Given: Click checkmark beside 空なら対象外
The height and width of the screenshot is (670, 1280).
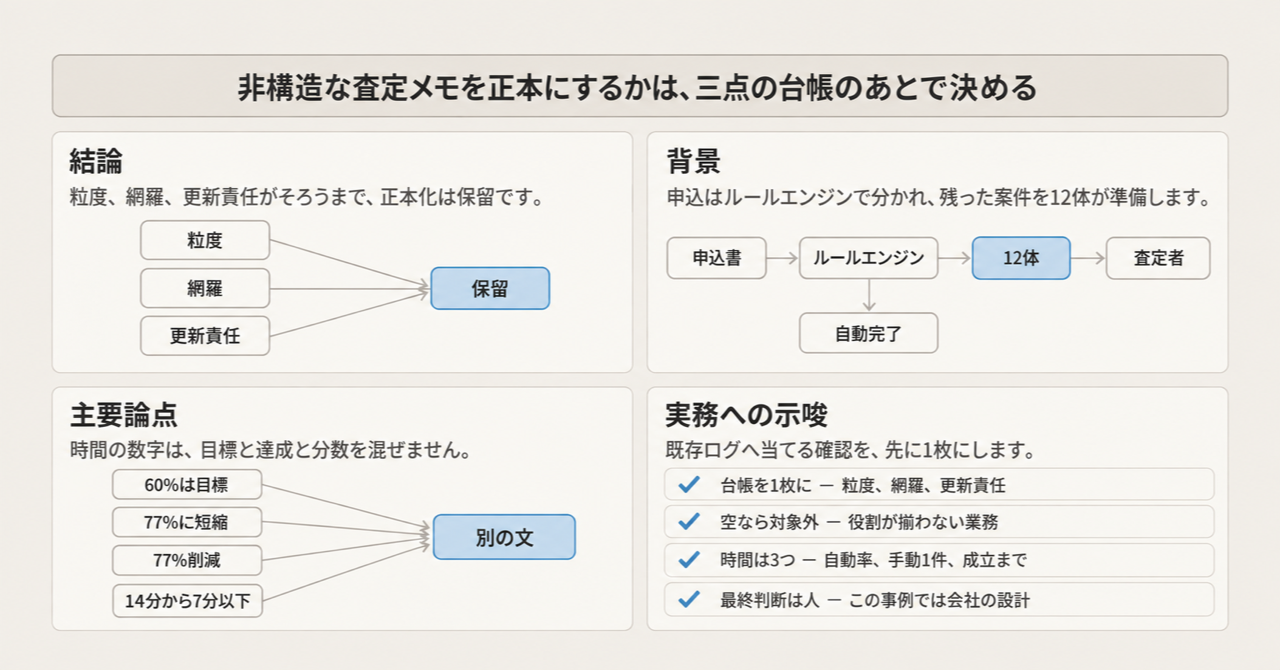Looking at the screenshot, I should (688, 522).
